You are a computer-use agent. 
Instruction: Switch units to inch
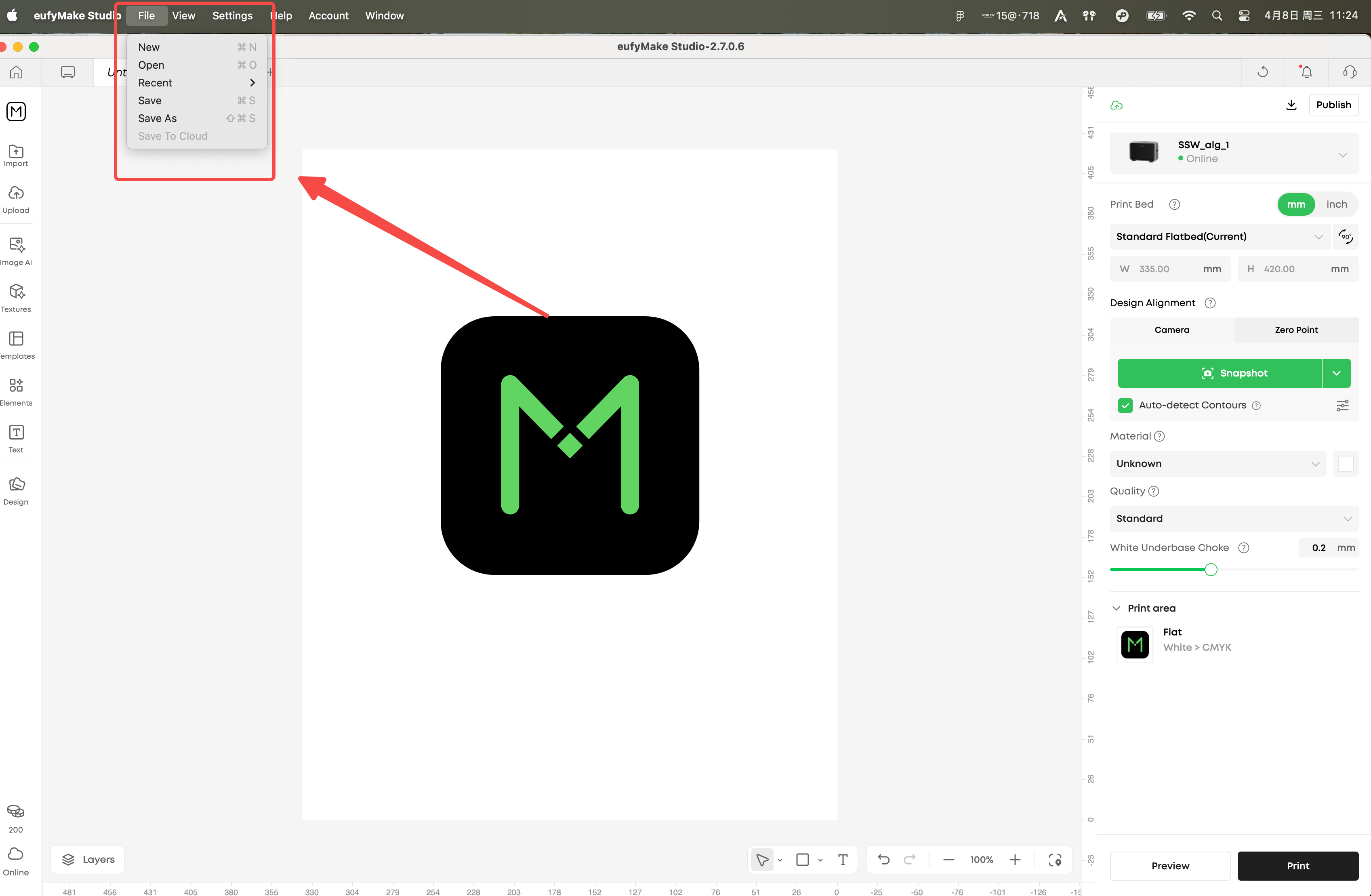point(1336,204)
